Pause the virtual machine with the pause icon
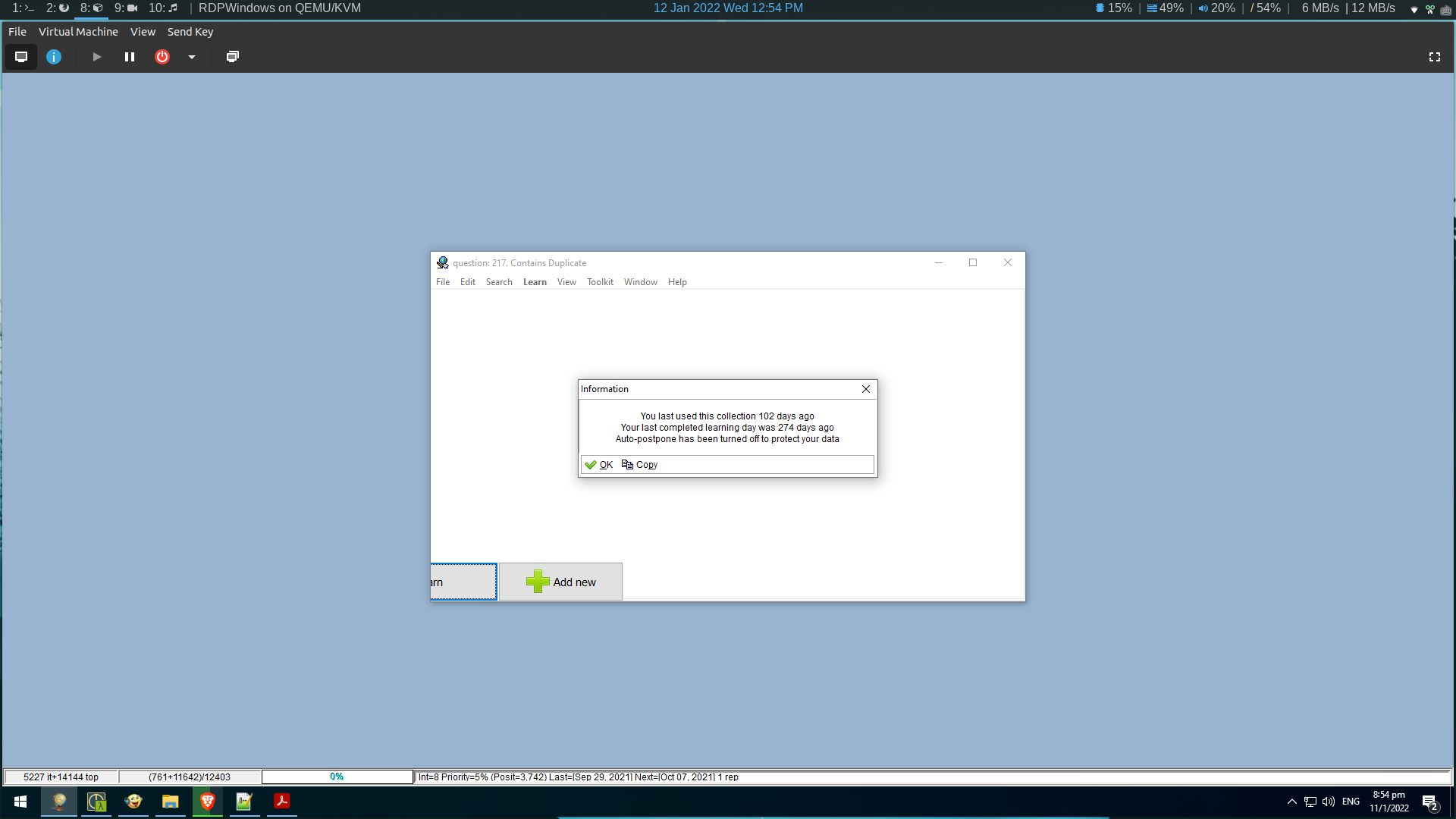This screenshot has width=1456, height=819. (x=129, y=57)
